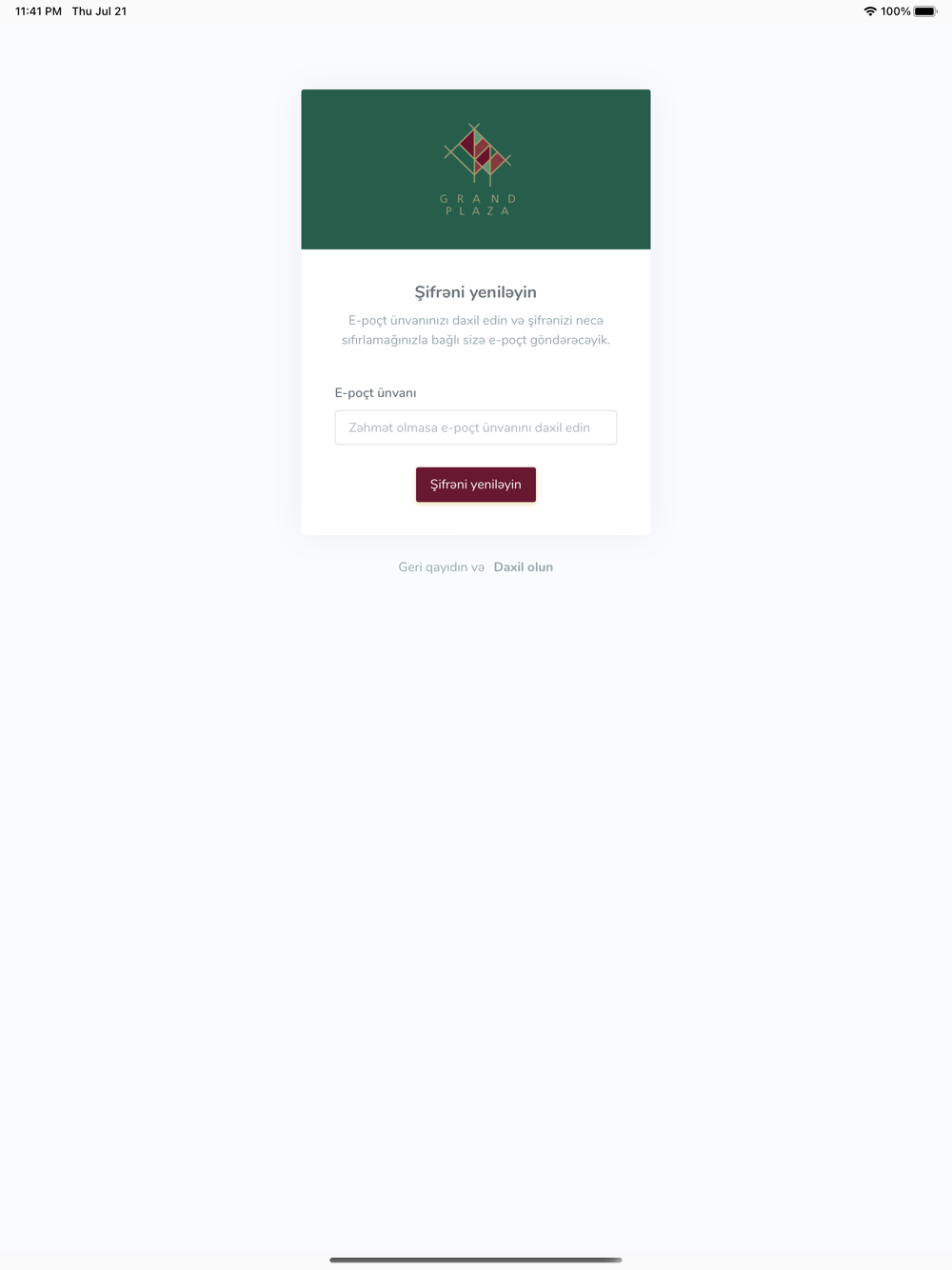This screenshot has height=1270, width=952.
Task: Focus the E-poçt ünvanı input field
Action: tap(476, 427)
